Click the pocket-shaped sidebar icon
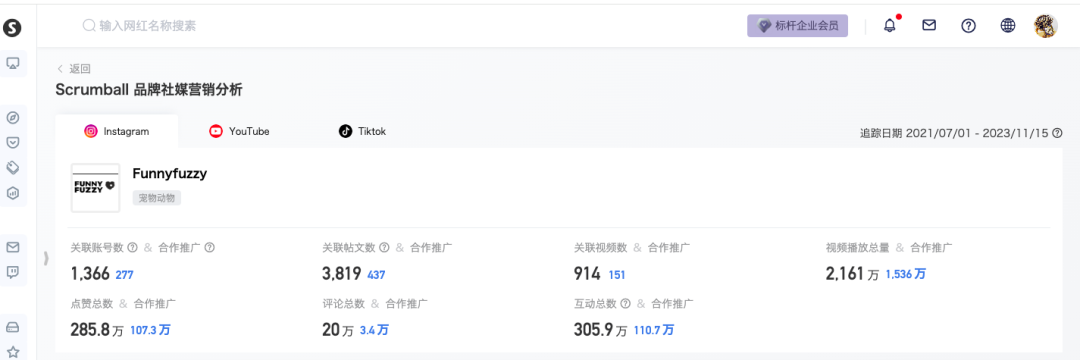Screen dimensions: 1080x360 tap(12, 142)
